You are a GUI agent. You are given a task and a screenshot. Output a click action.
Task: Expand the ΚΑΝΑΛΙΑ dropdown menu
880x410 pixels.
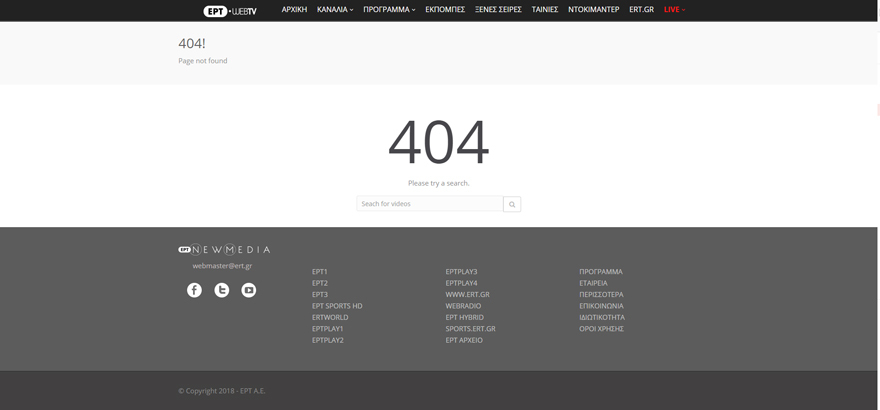(x=335, y=9)
